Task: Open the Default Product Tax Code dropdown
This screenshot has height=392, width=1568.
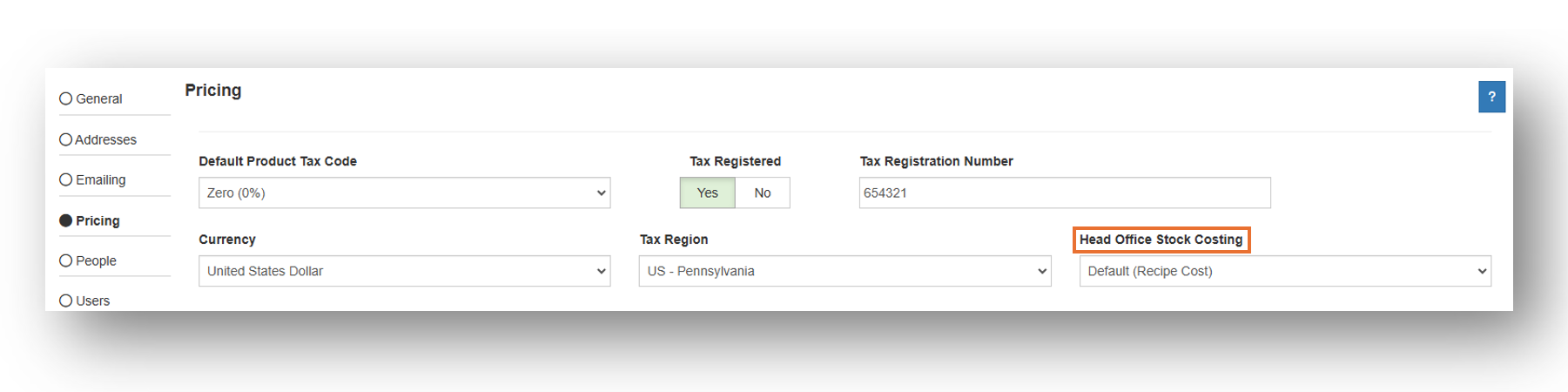Action: pos(404,193)
